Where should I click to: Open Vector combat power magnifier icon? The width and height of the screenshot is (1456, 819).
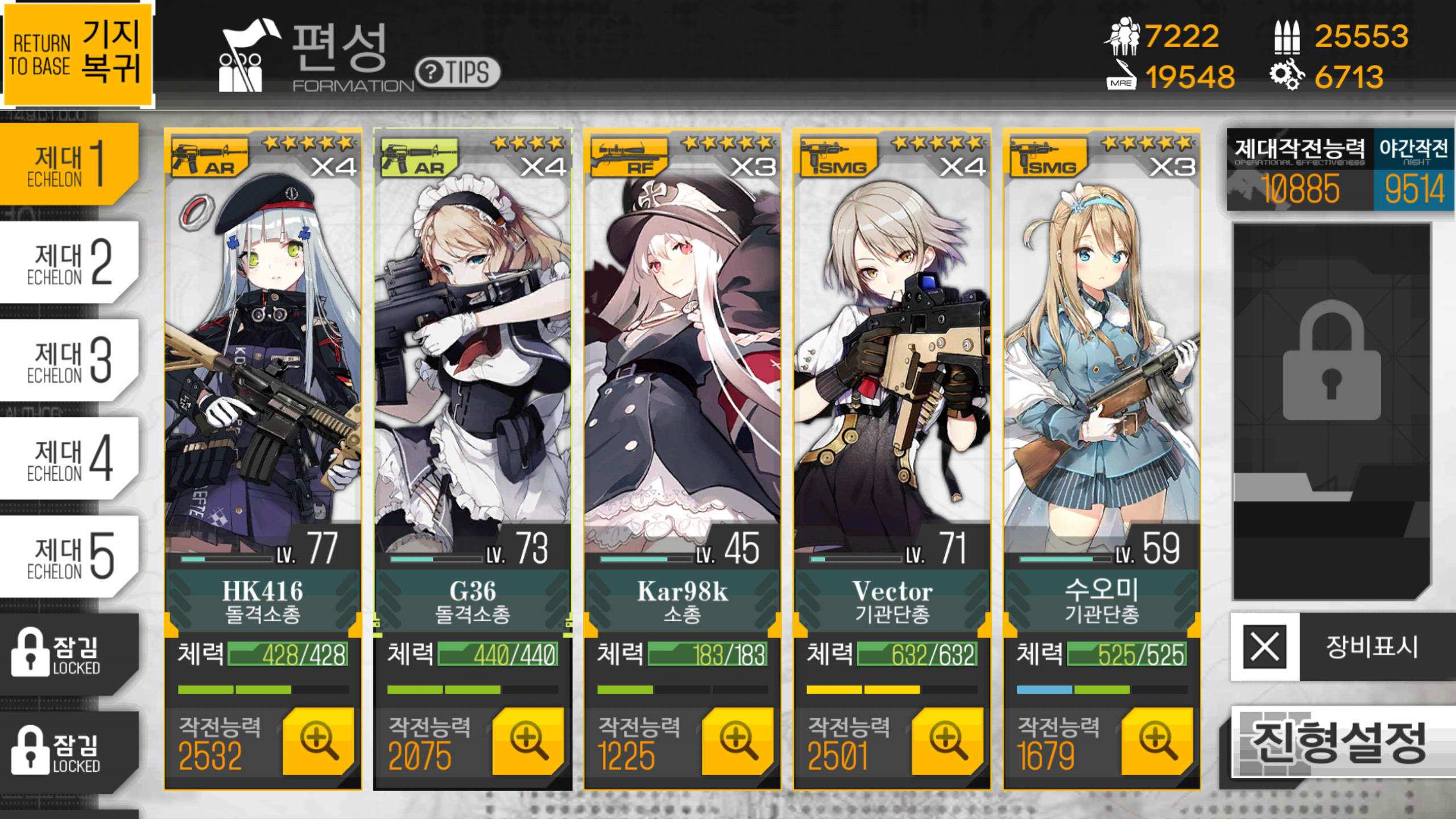click(x=948, y=741)
